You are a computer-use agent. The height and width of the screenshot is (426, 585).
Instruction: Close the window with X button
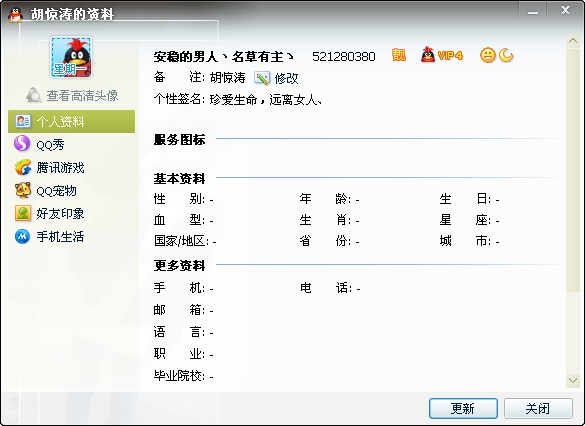tap(565, 10)
